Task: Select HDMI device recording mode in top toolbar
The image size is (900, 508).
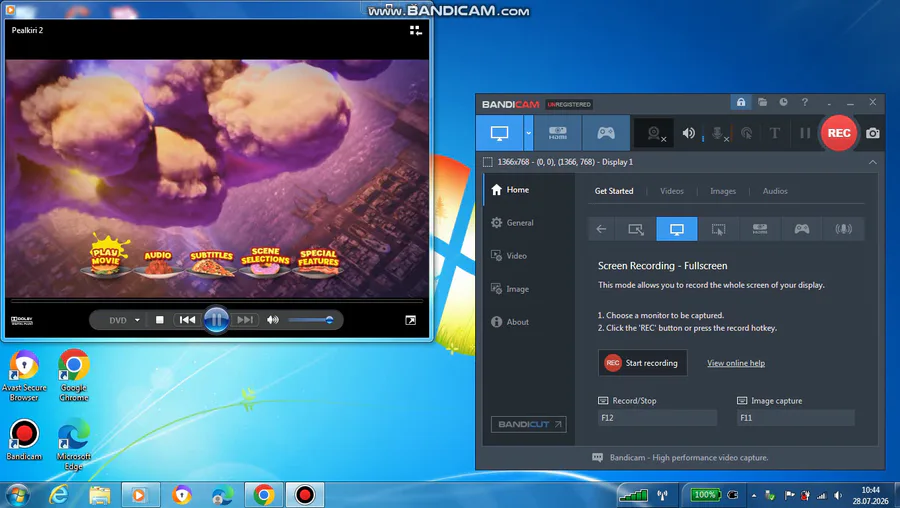Action: 557,133
